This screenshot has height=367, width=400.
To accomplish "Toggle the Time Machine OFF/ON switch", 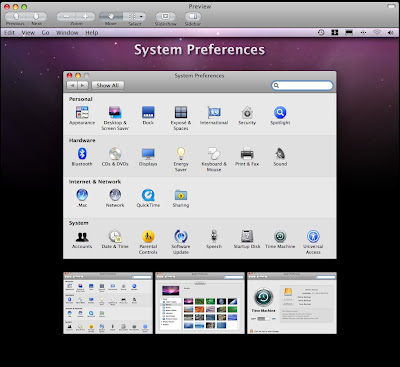I will [263, 319].
